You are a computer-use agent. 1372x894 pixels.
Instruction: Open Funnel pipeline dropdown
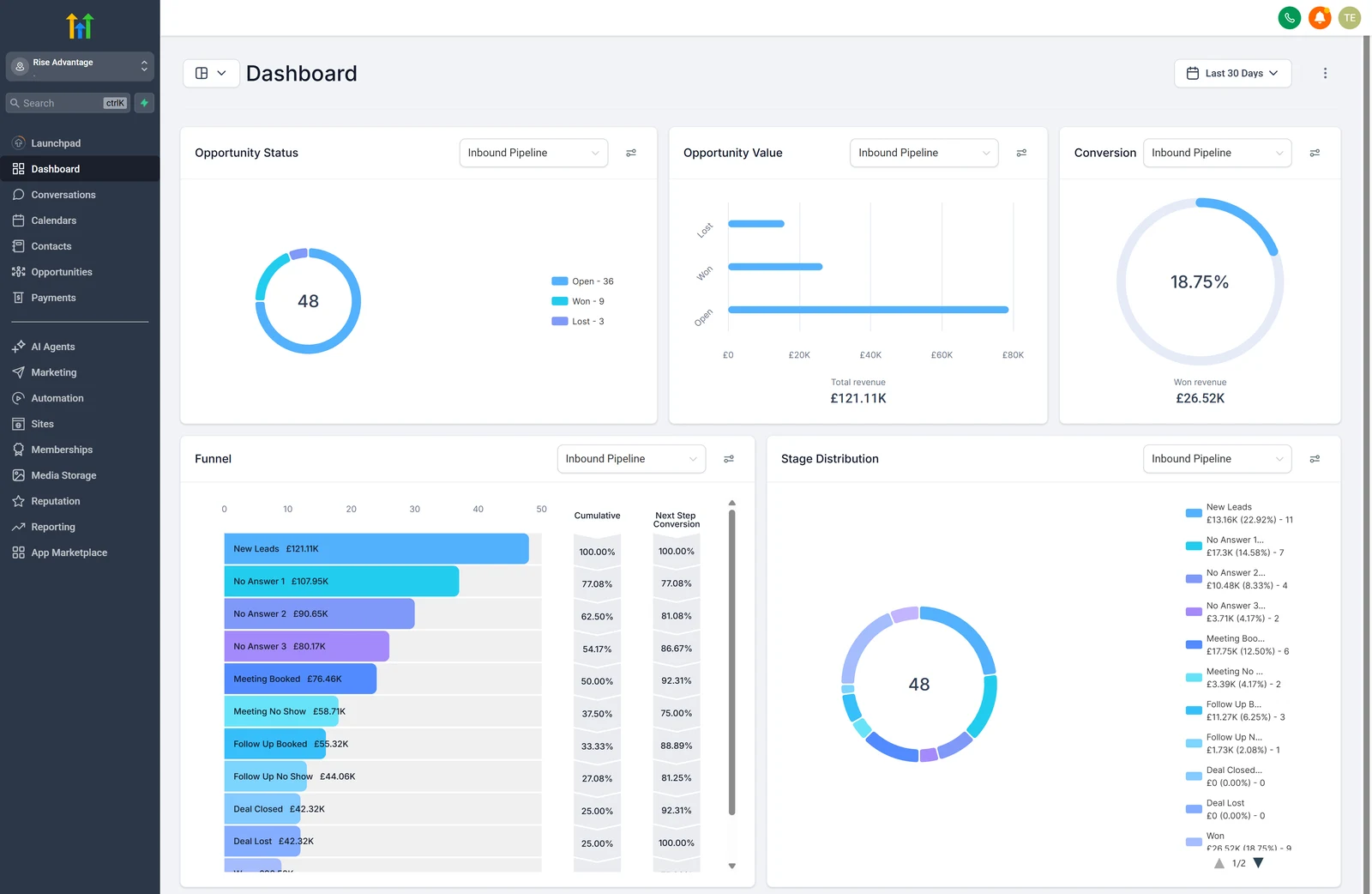tap(631, 459)
